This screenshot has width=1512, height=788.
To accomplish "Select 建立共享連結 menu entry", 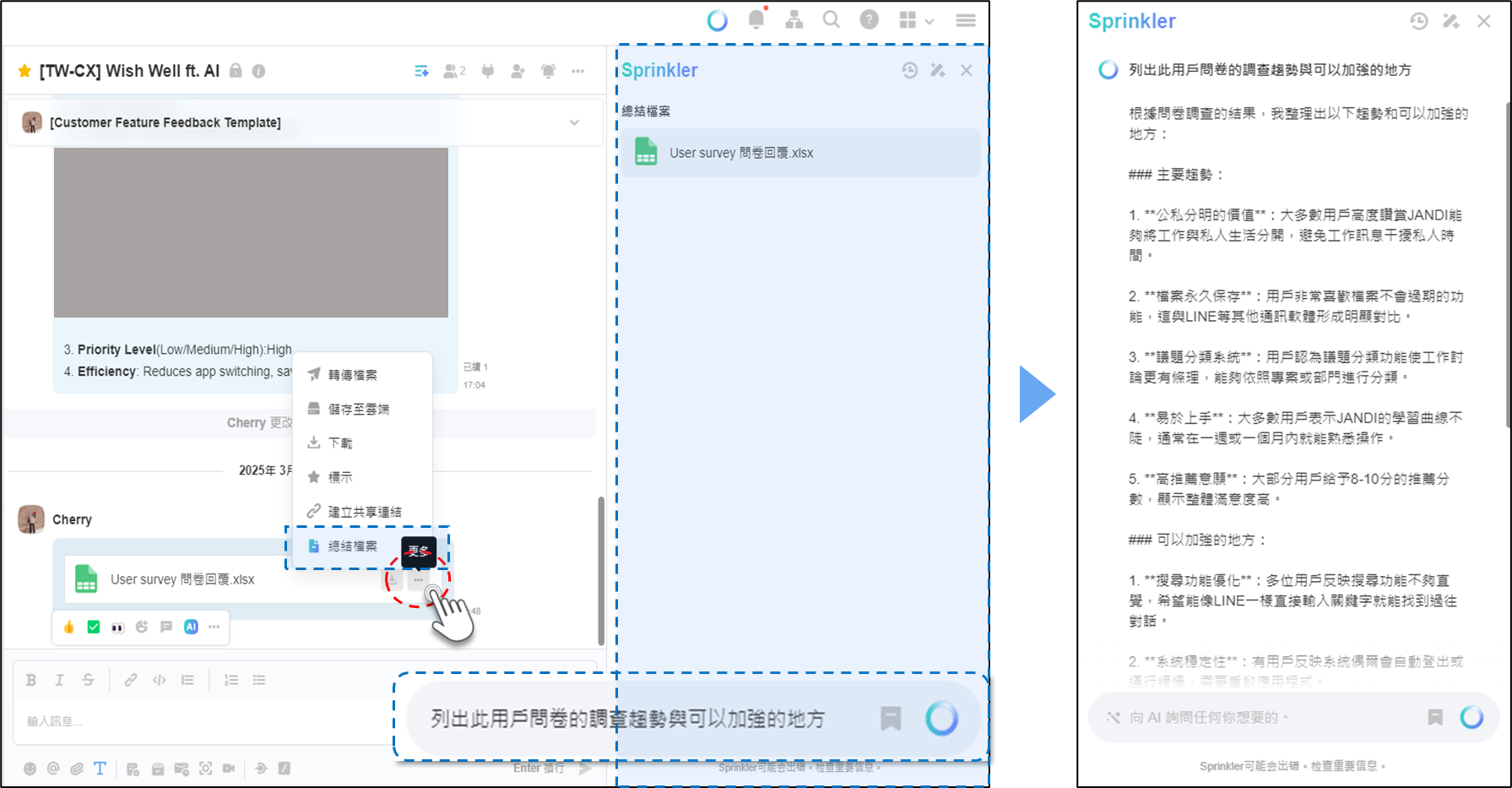I will click(362, 512).
